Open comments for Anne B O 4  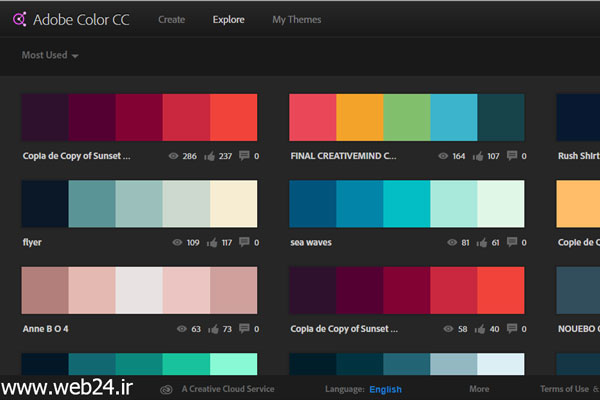[x=244, y=328]
